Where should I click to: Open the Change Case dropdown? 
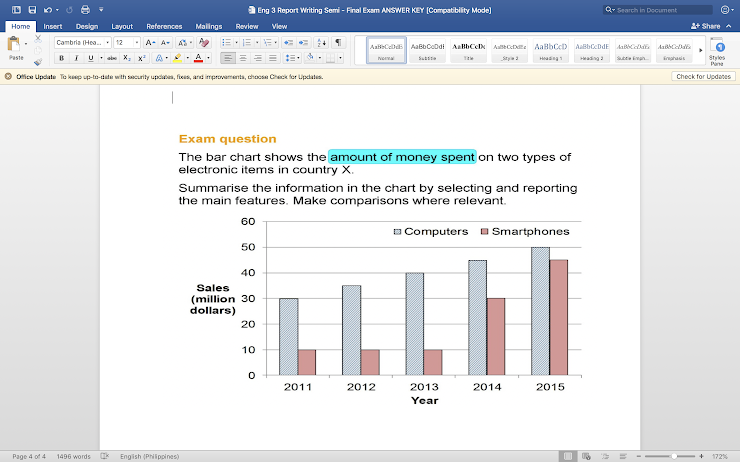(x=185, y=42)
